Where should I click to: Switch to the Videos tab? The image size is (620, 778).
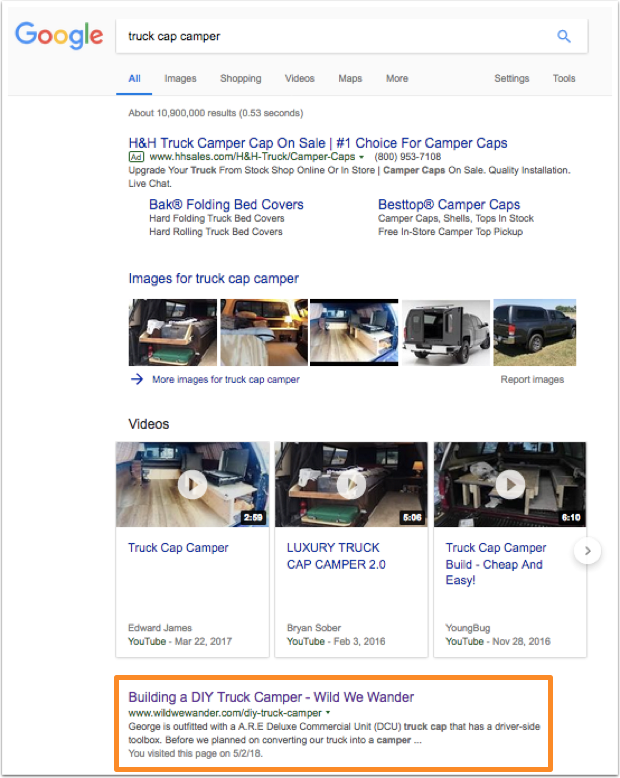(x=300, y=78)
